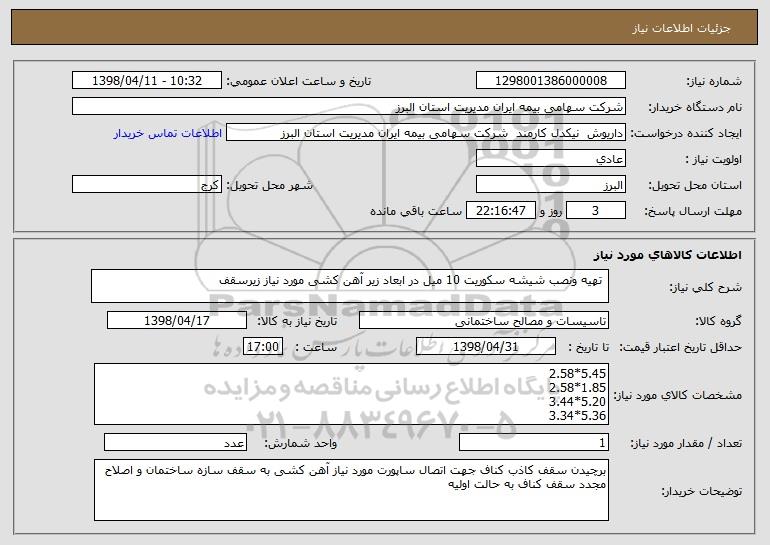This screenshot has width=770, height=545.
Task: Click the مهلت ارسال پاسخ label
Action: [x=692, y=211]
